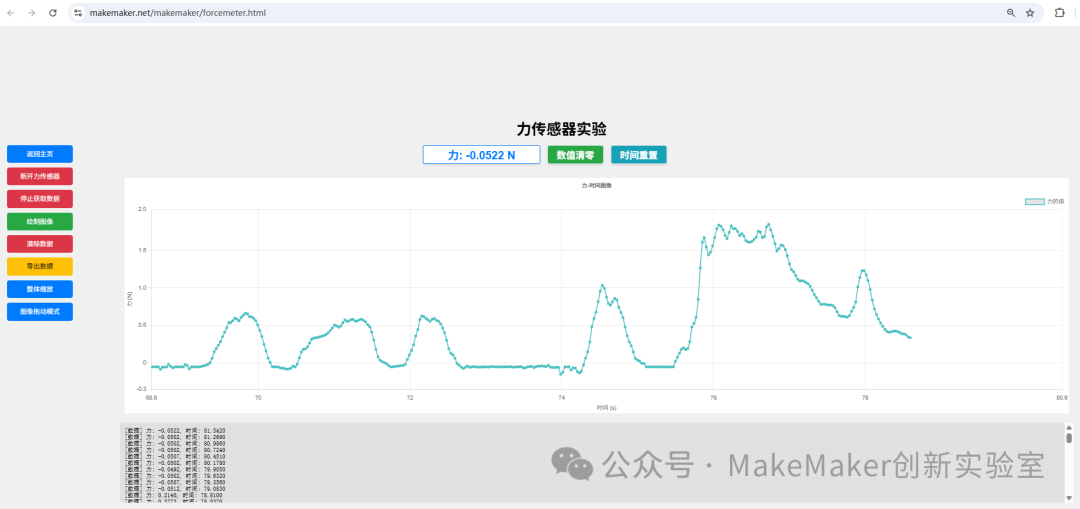Click the yellow 导出数据 button

[40, 267]
